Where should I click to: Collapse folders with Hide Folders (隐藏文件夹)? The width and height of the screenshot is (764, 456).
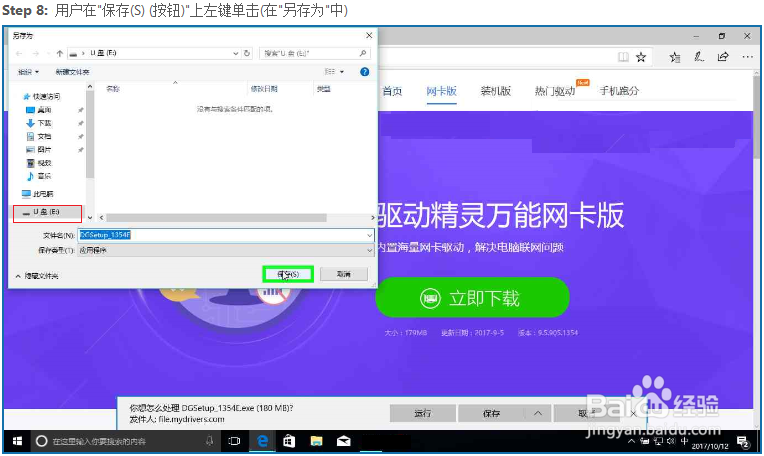pos(37,276)
